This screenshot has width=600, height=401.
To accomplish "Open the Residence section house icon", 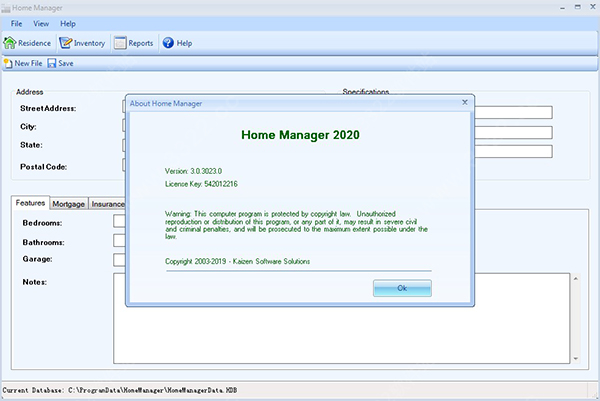I will pyautogui.click(x=10, y=43).
